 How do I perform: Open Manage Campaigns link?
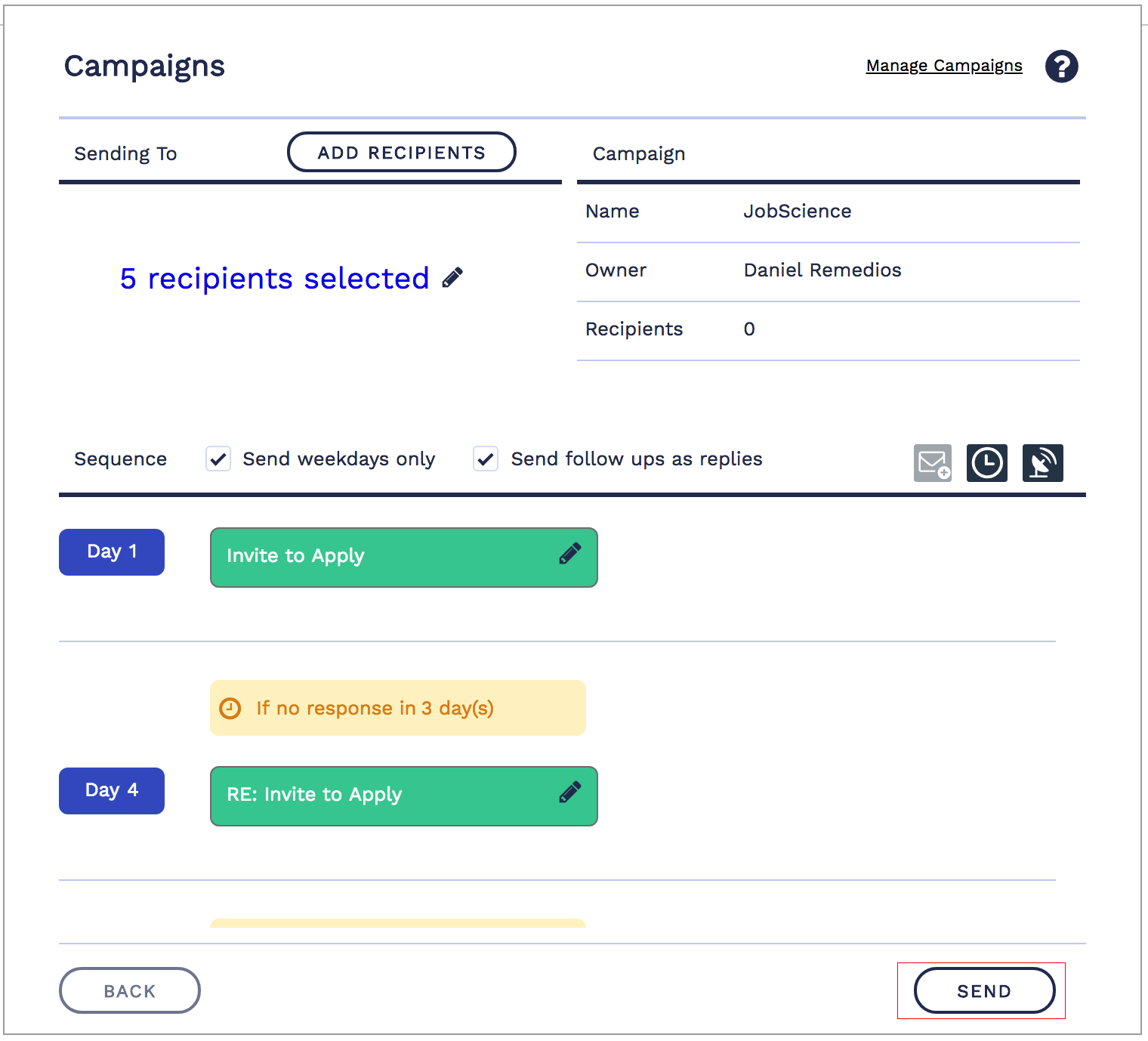click(944, 66)
